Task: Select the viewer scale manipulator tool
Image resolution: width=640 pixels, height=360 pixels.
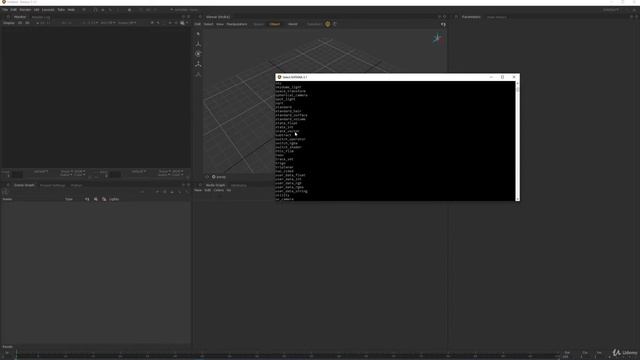Action: pos(198,64)
